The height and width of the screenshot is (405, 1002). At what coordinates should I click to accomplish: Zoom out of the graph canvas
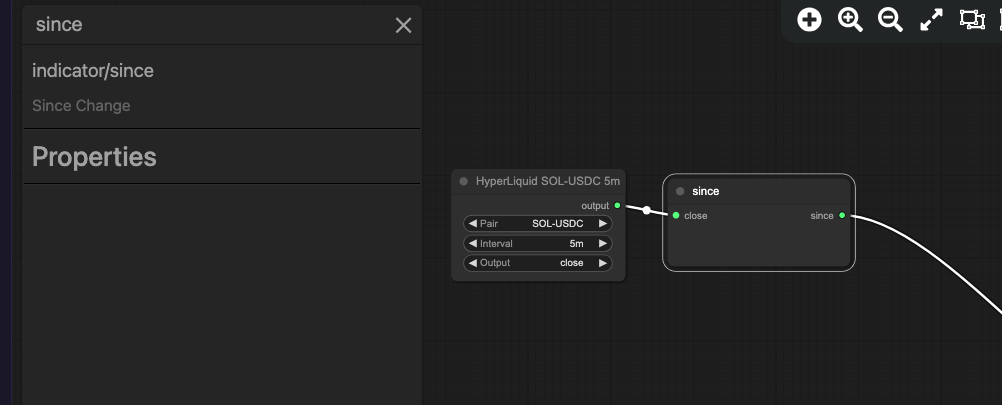(890, 20)
